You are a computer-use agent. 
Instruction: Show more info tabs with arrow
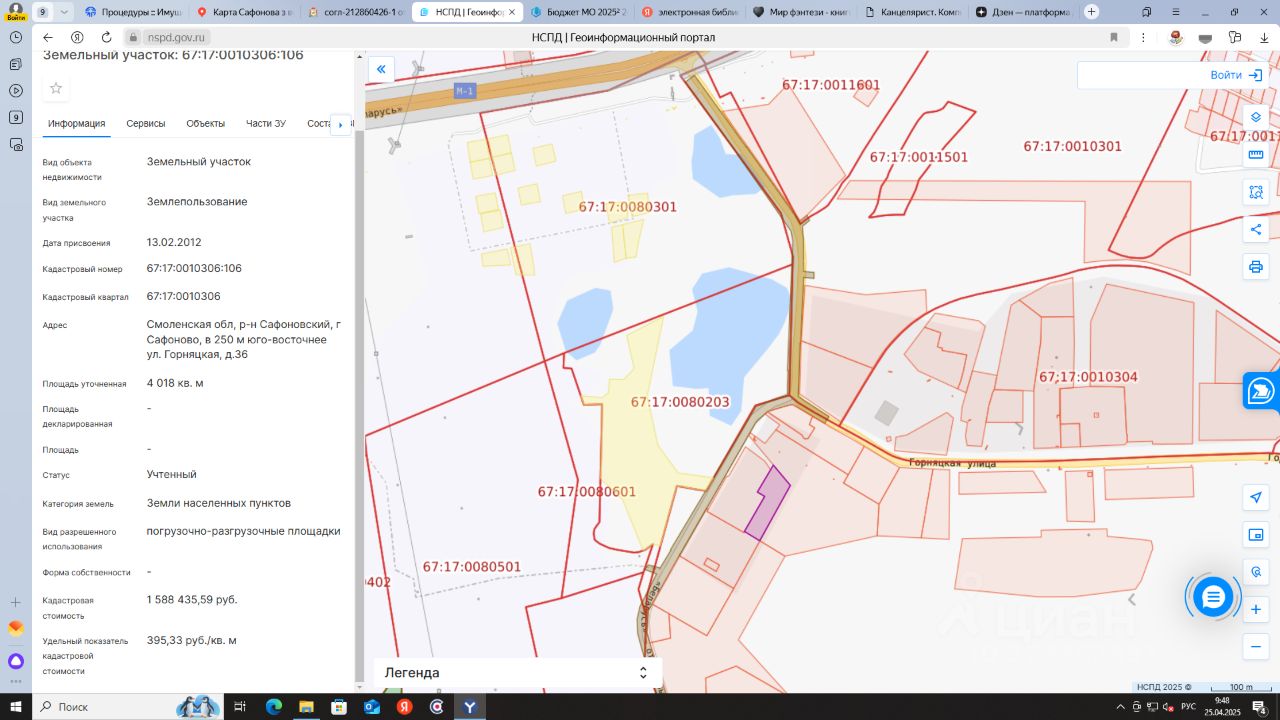340,124
